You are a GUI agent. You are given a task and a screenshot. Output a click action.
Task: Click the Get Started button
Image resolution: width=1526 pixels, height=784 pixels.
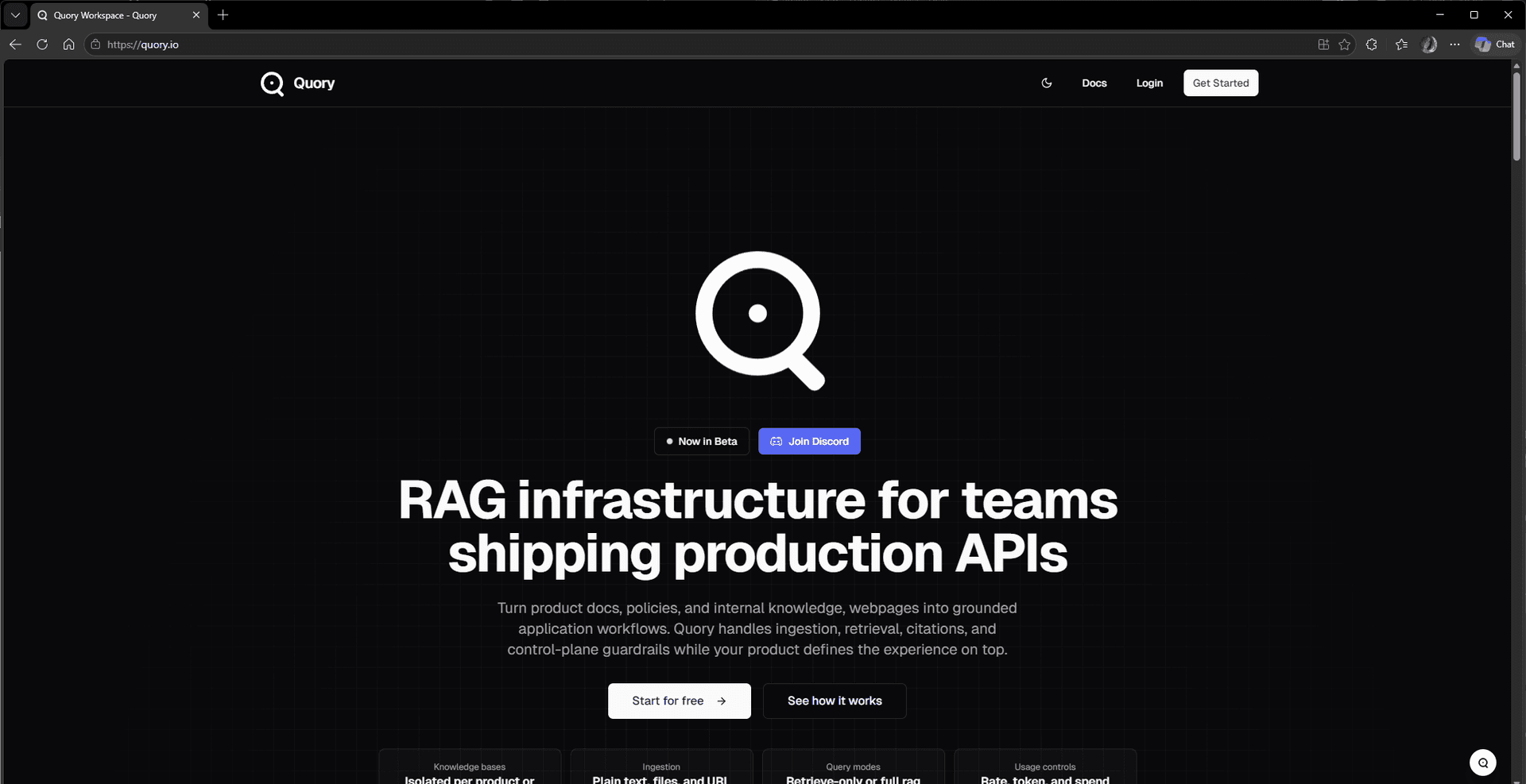1221,83
